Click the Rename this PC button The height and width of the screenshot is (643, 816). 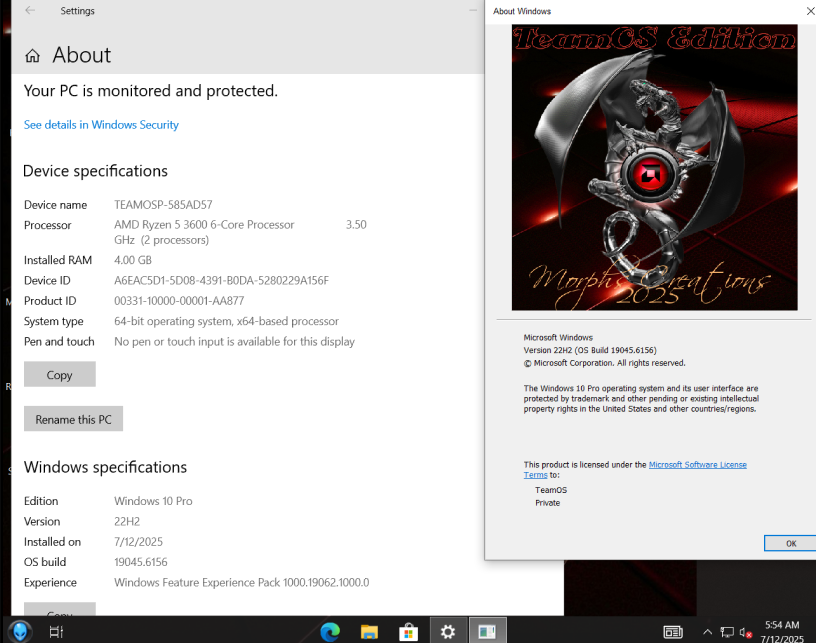point(73,419)
